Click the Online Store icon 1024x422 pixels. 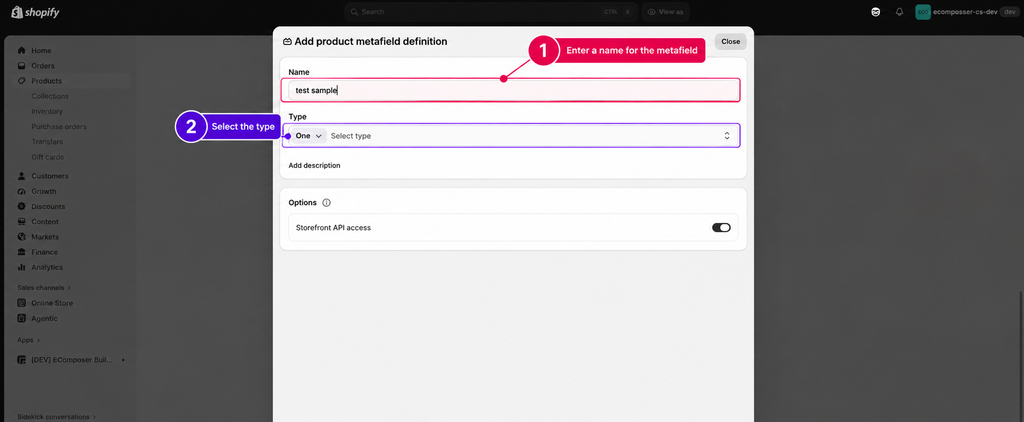[x=22, y=303]
